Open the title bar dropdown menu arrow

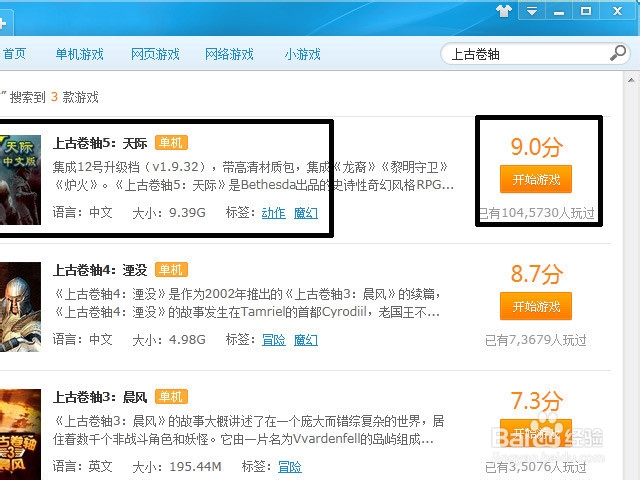pos(531,11)
